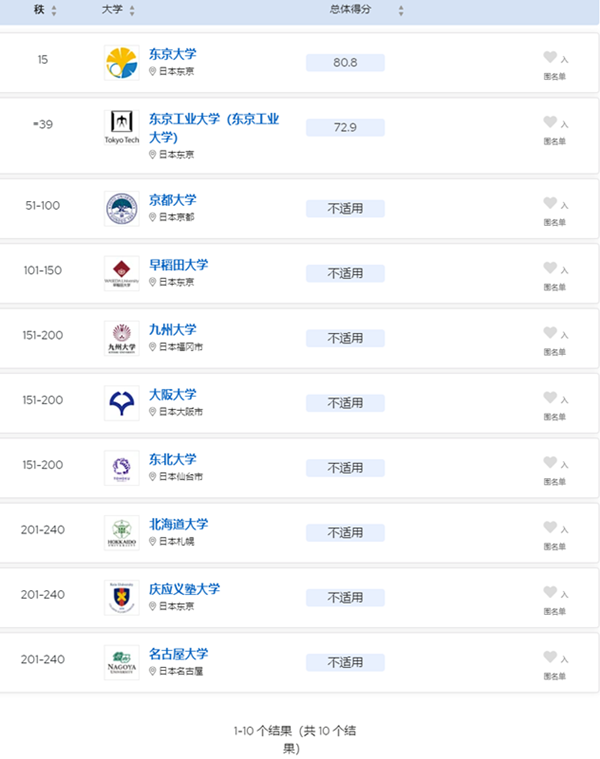Shortlist 东京大学 with heart icon
The width and height of the screenshot is (600, 759).
[x=550, y=57]
